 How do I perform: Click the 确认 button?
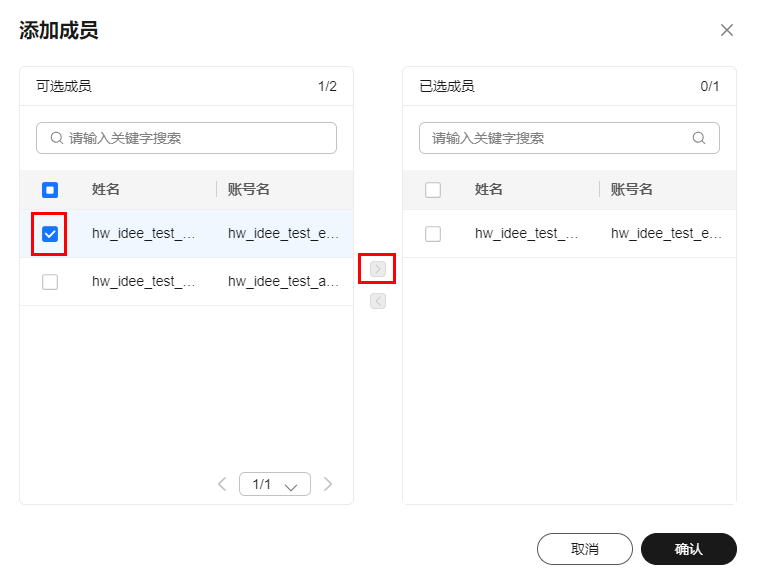coord(689,549)
